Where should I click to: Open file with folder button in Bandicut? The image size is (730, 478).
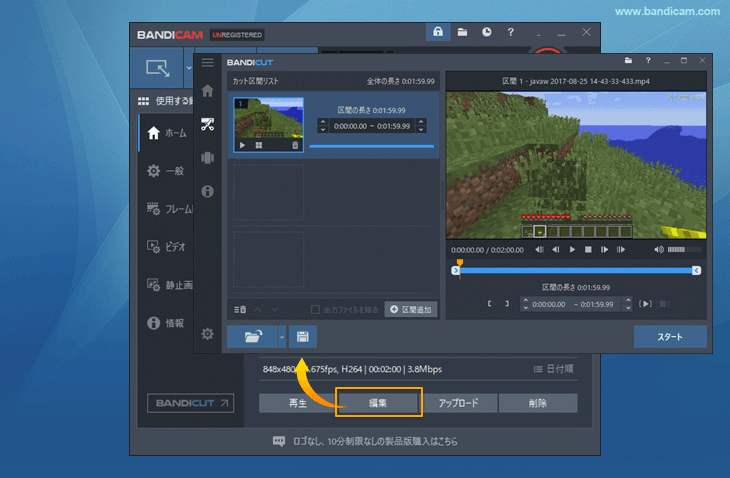[252, 337]
